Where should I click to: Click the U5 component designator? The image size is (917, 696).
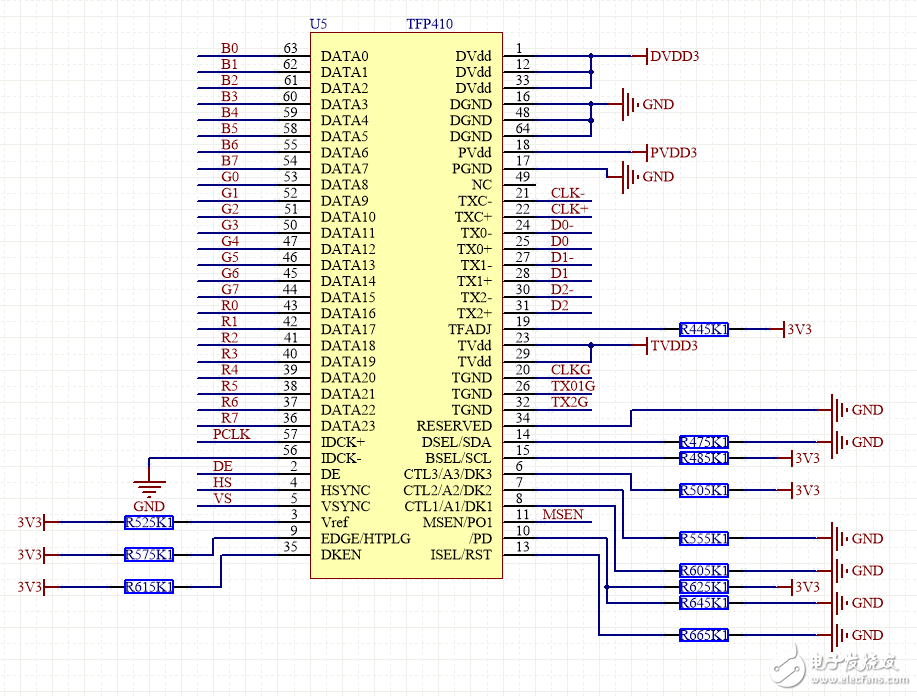318,24
